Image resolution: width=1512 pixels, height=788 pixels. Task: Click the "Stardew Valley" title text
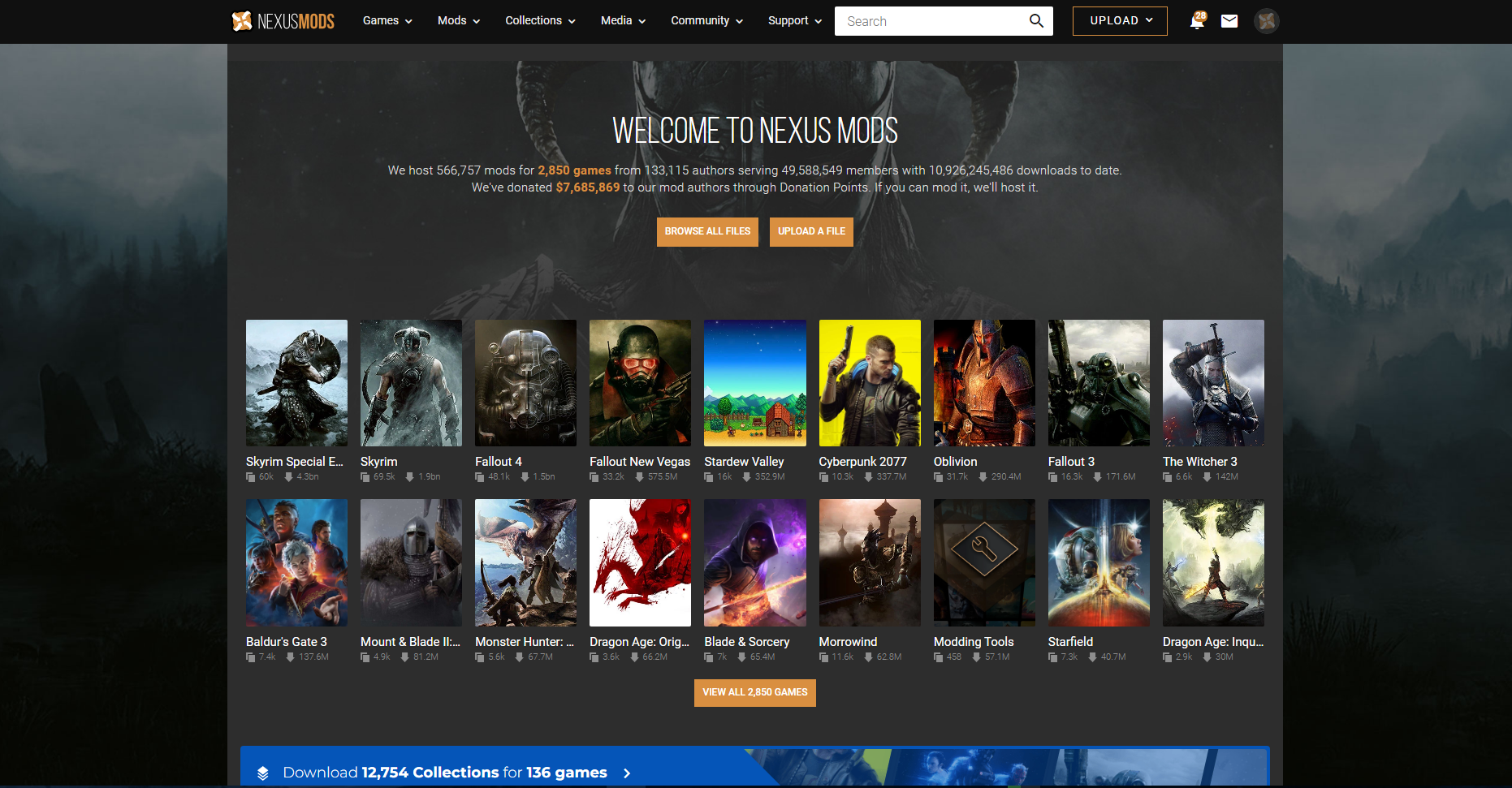(x=744, y=462)
